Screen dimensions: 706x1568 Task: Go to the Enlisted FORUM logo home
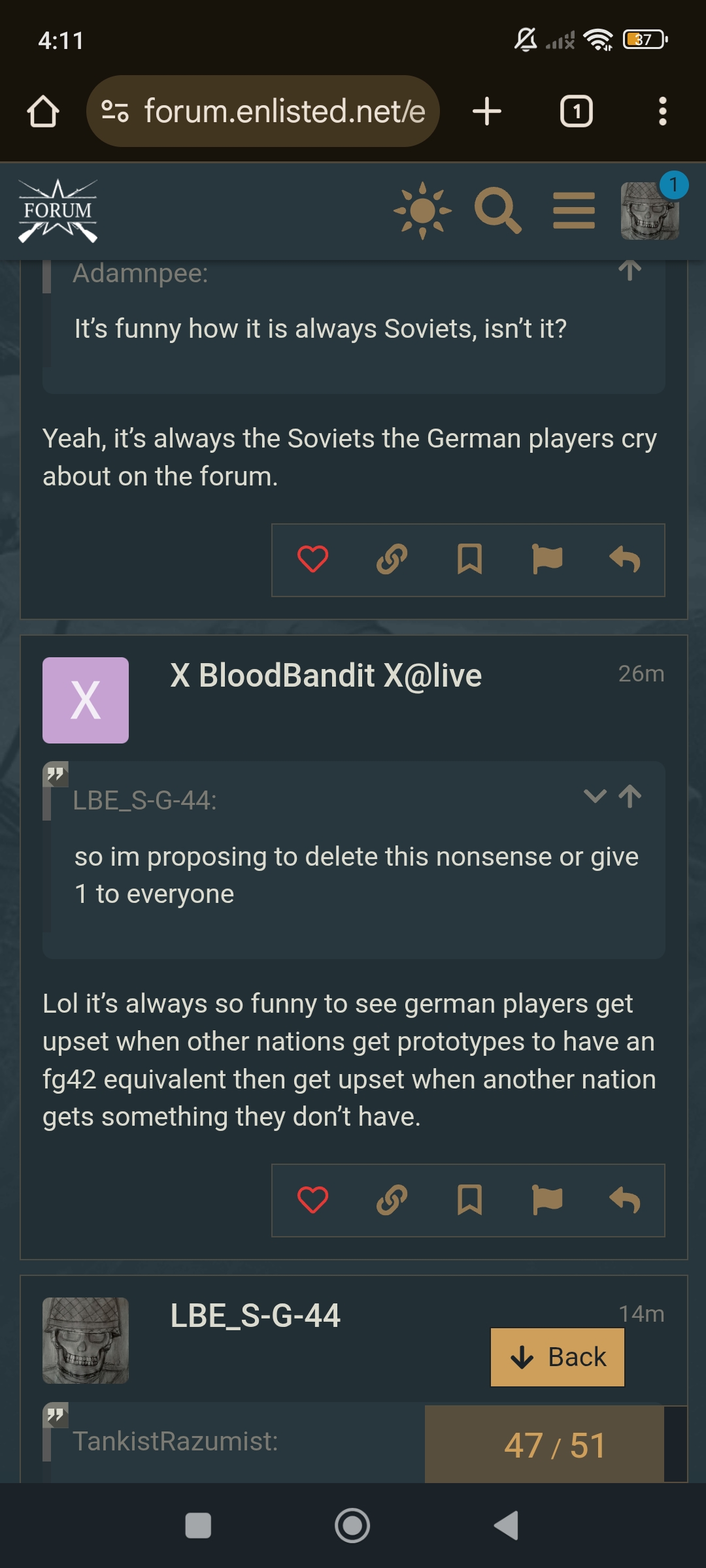(58, 210)
